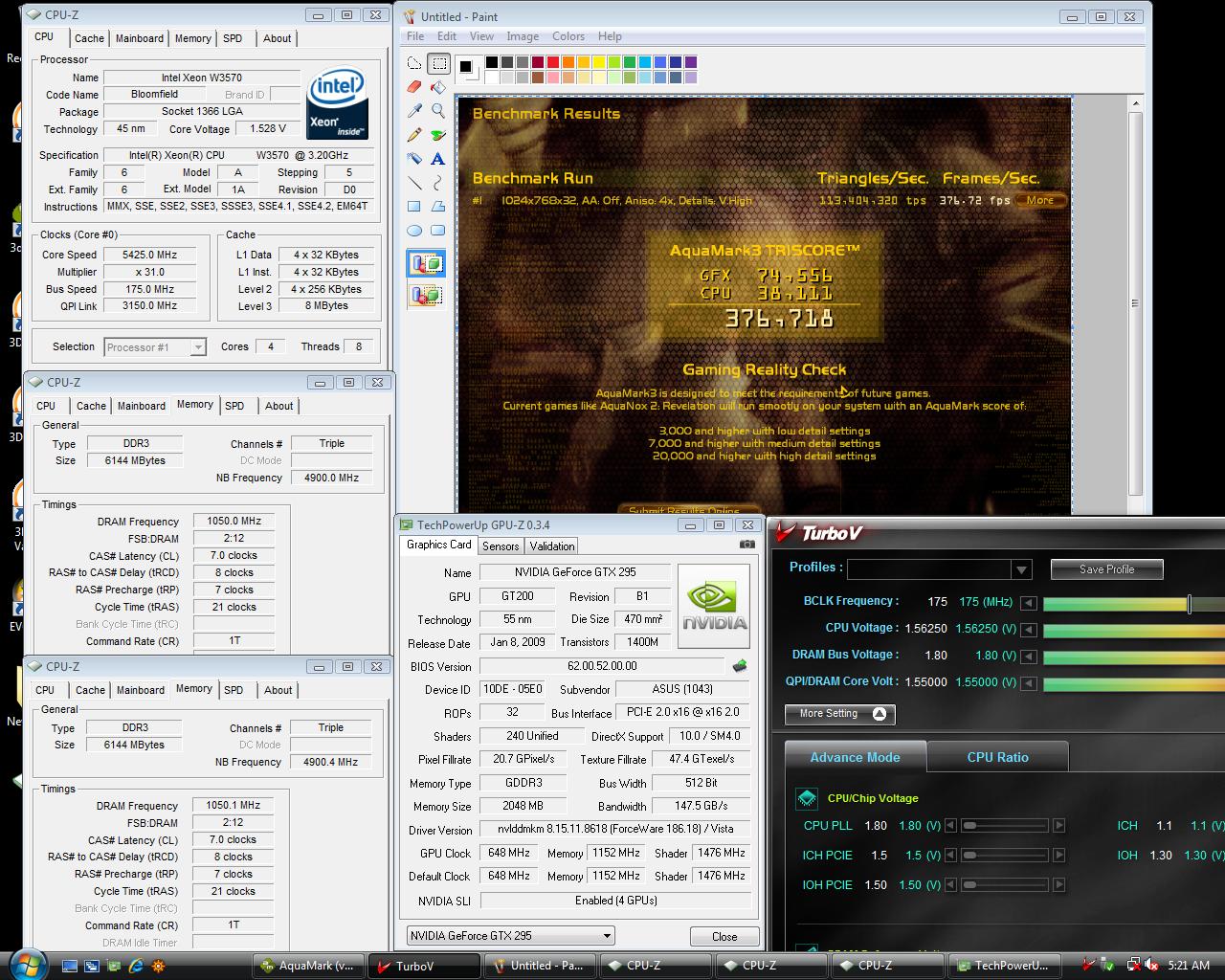This screenshot has height=980, width=1225.
Task: Increase CPU PLL voltage with right arrow
Action: click(1058, 826)
